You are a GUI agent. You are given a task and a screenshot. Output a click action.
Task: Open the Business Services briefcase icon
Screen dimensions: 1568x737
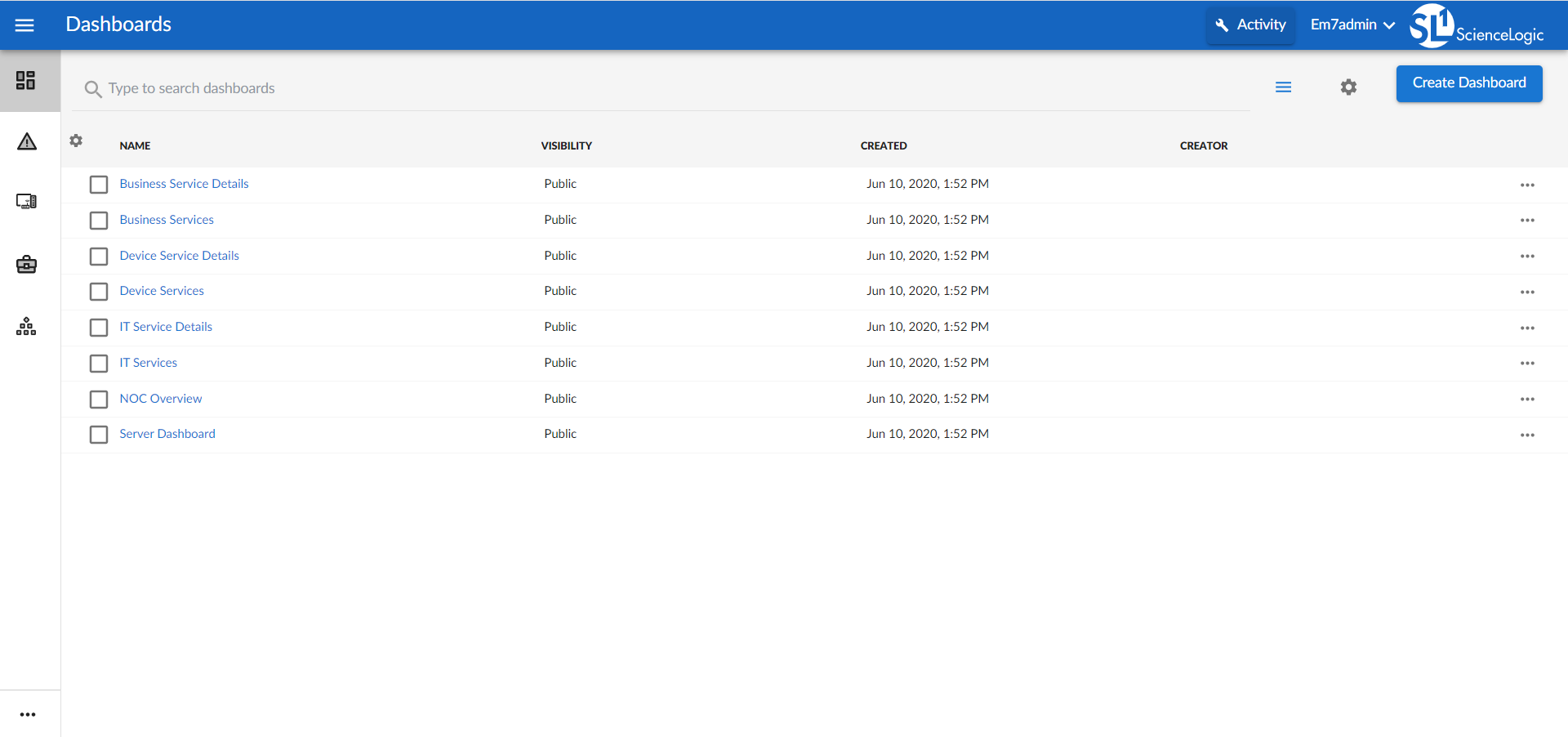(26, 265)
